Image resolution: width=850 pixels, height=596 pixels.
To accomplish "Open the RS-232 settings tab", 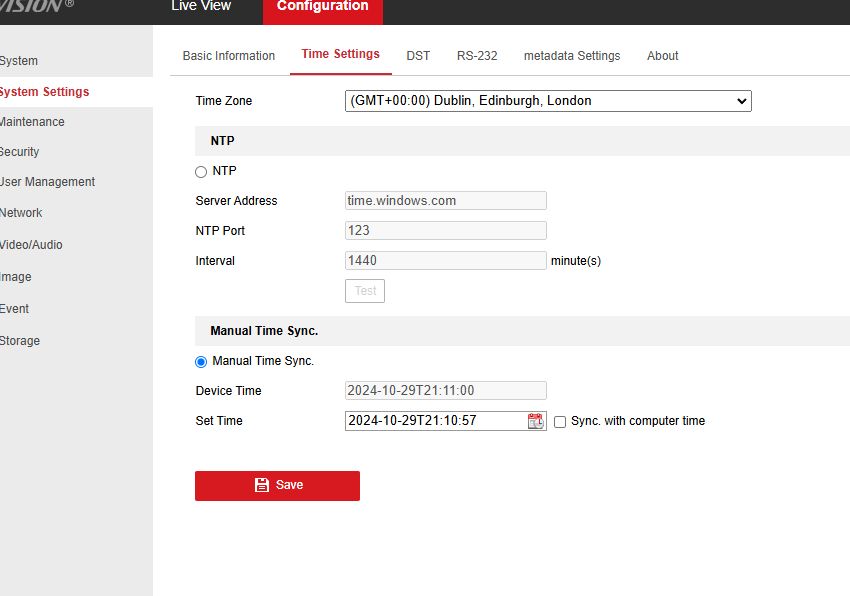I will pos(477,56).
